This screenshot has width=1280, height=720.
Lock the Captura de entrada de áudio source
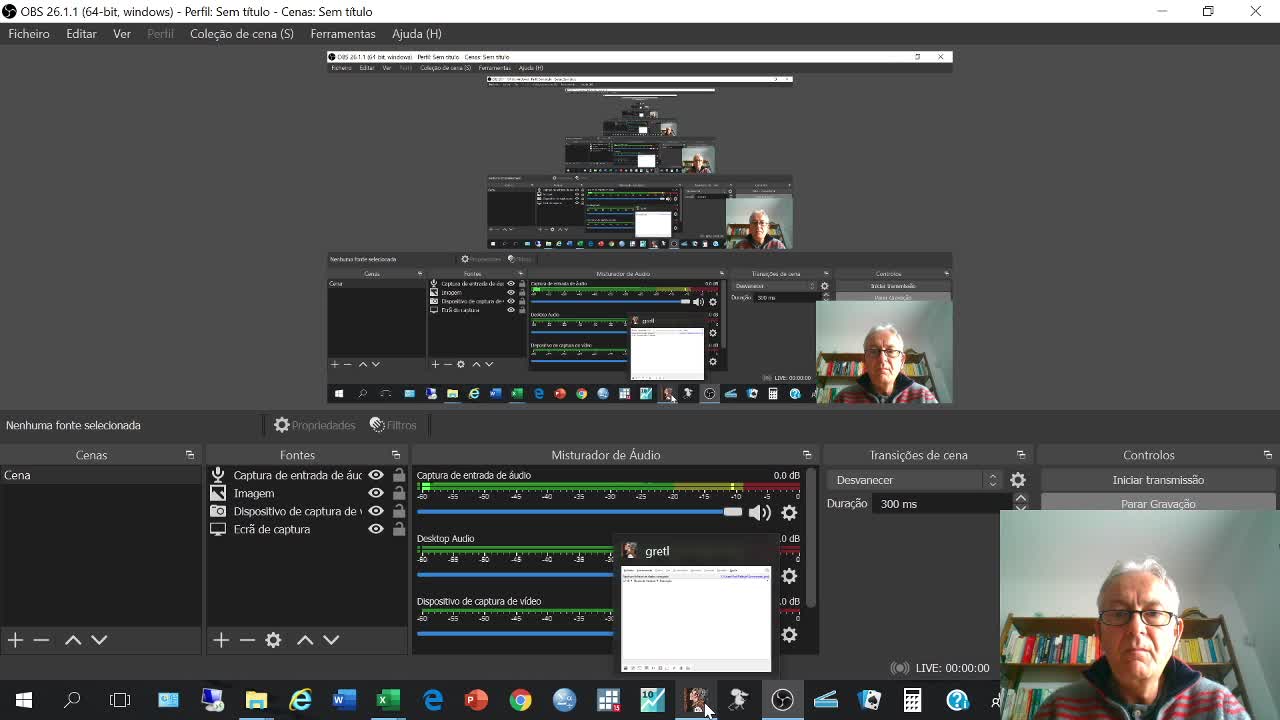399,475
